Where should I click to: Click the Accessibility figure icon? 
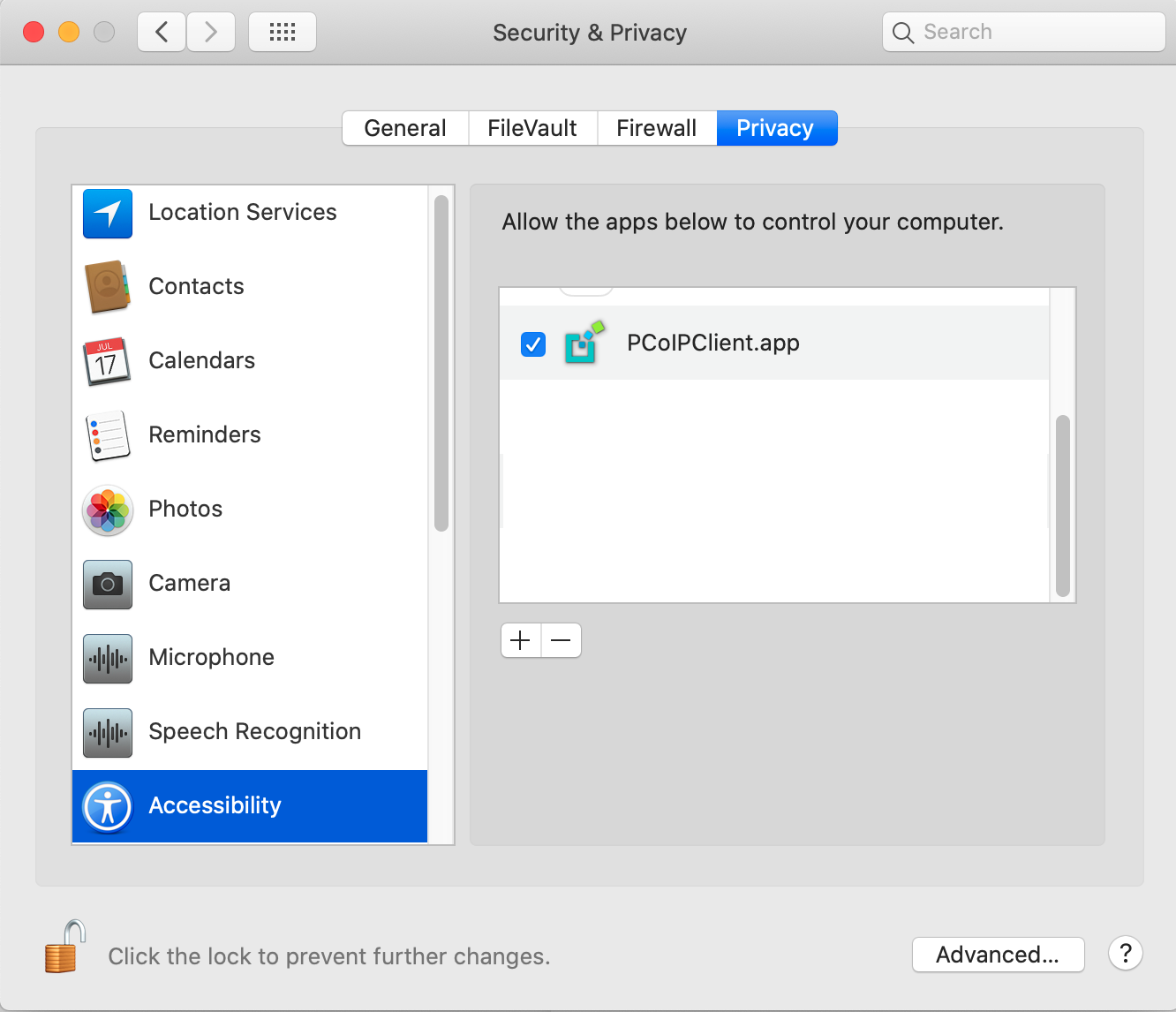coord(108,806)
